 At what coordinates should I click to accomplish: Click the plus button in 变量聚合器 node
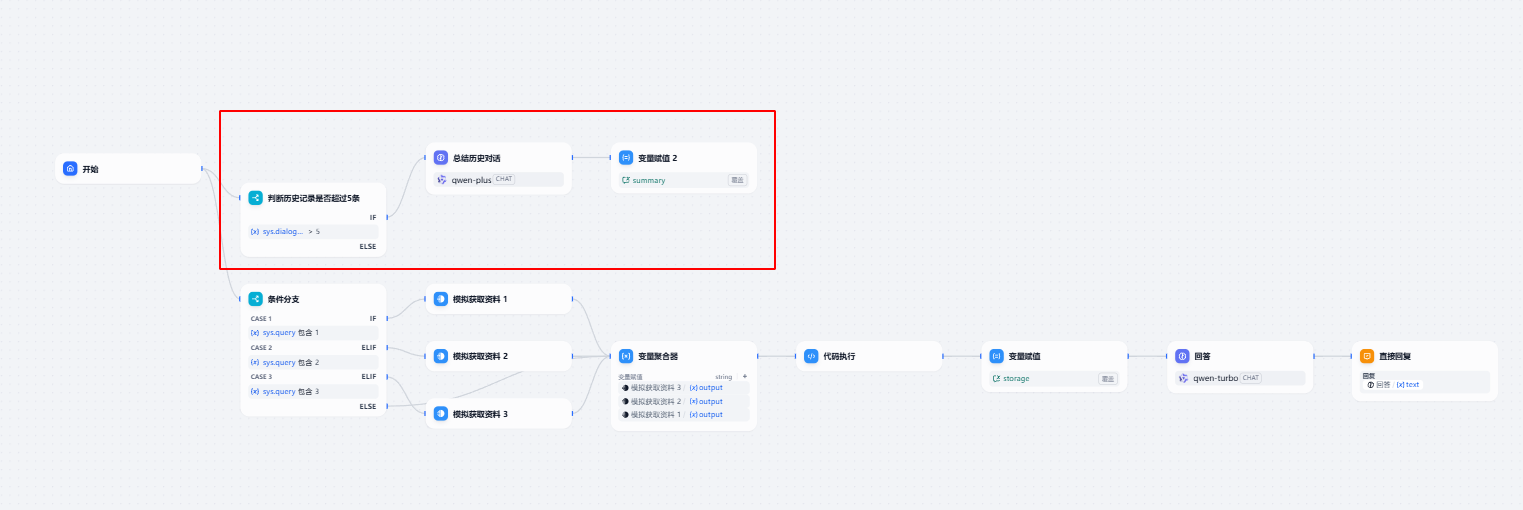pyautogui.click(x=744, y=376)
